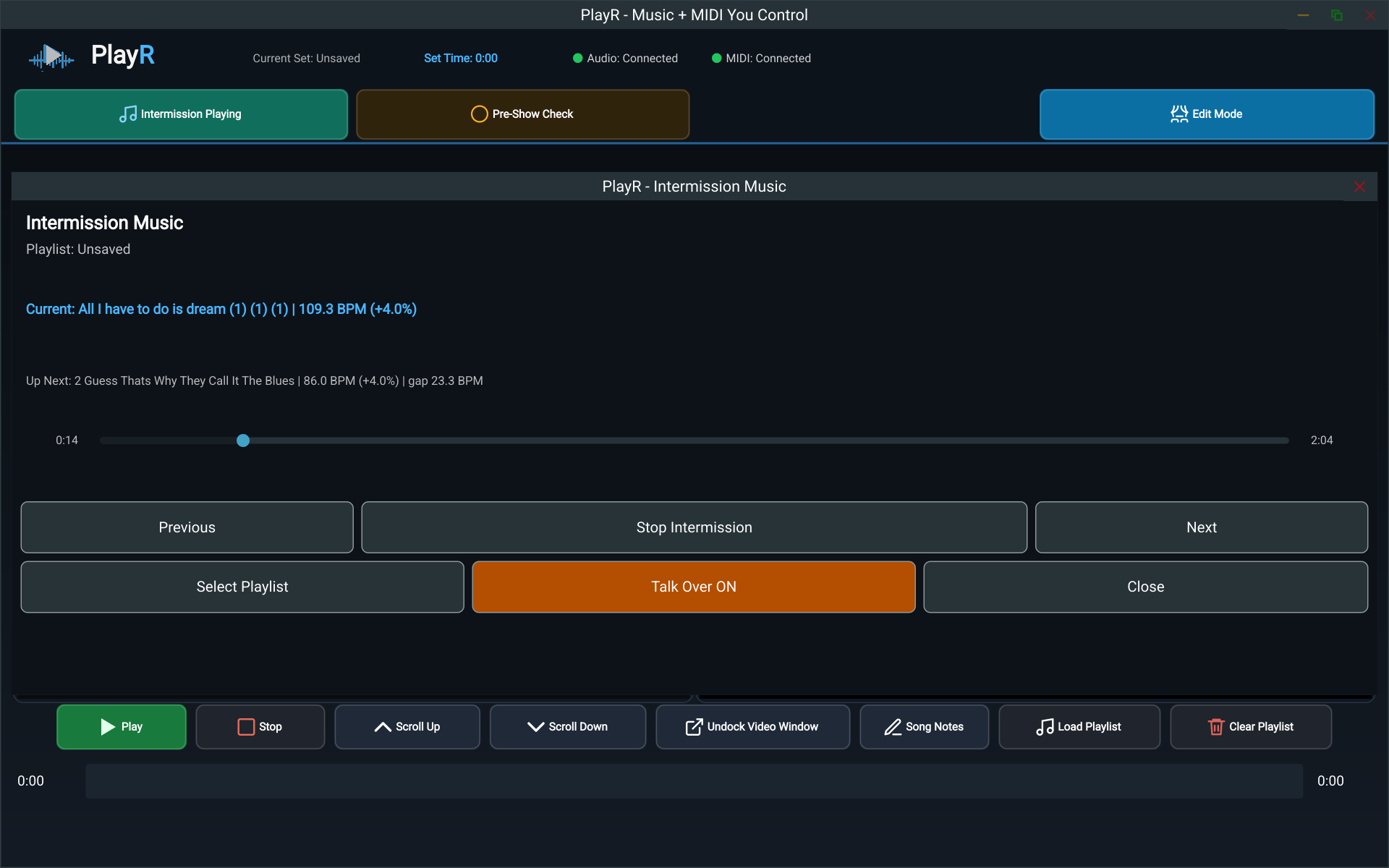Screen dimensions: 1389x868
Task: Click the Scroll Down button label
Action: pos(578,727)
